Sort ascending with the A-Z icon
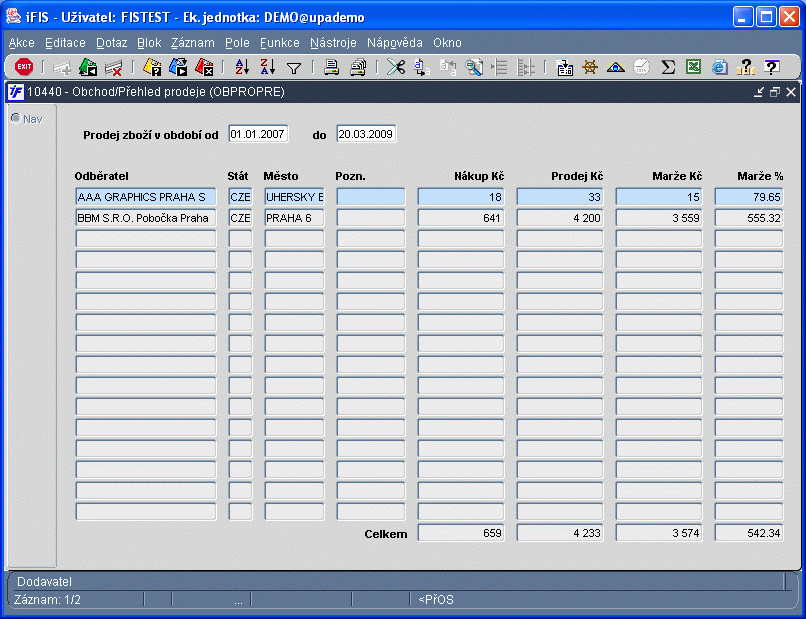This screenshot has width=806, height=619. point(242,67)
